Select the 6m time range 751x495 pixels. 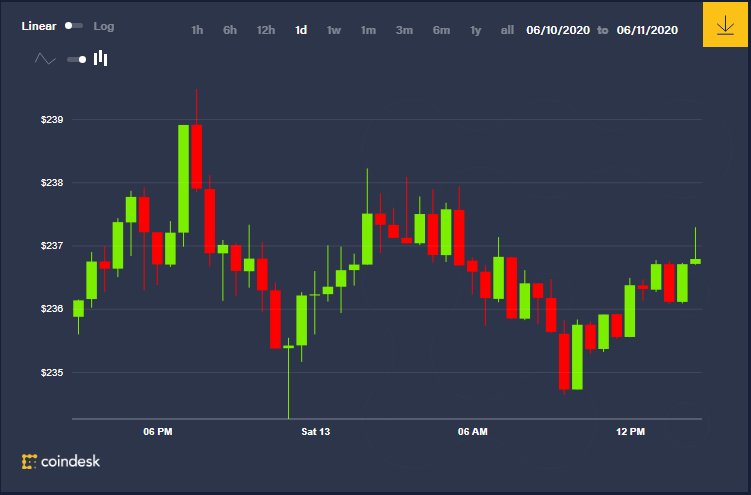pyautogui.click(x=441, y=30)
